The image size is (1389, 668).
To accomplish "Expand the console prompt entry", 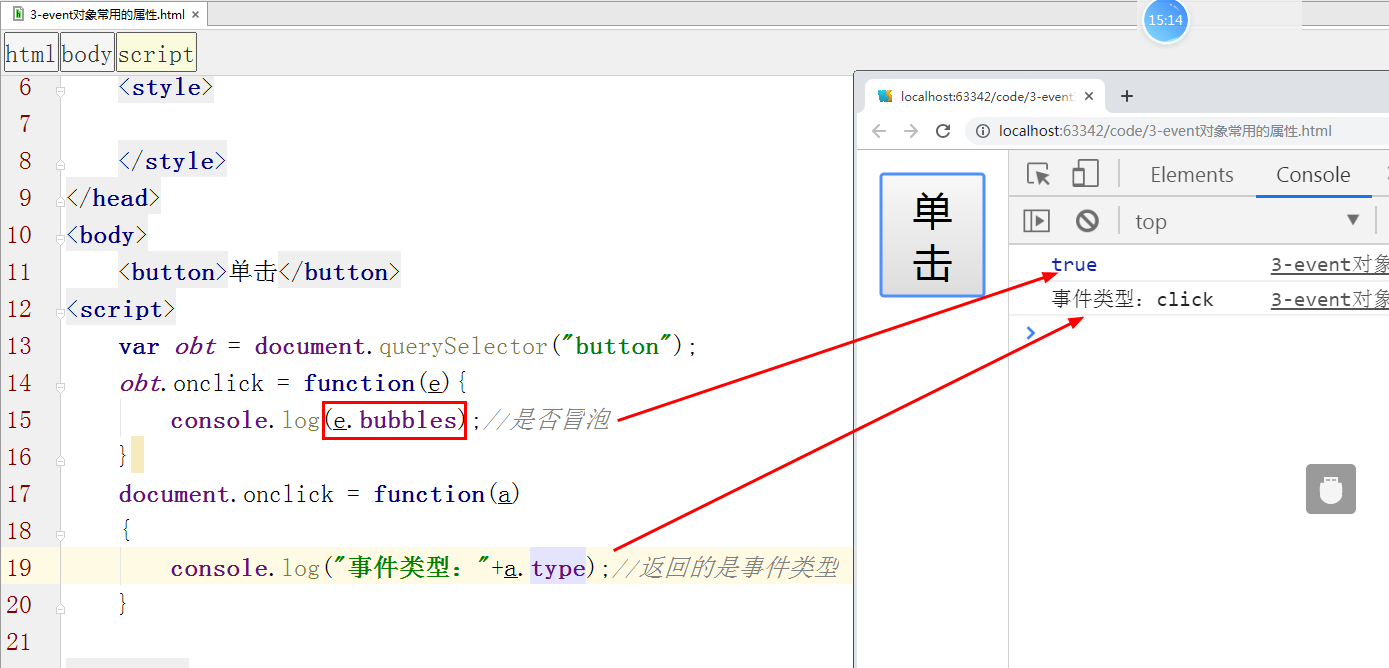I will pyautogui.click(x=1030, y=333).
